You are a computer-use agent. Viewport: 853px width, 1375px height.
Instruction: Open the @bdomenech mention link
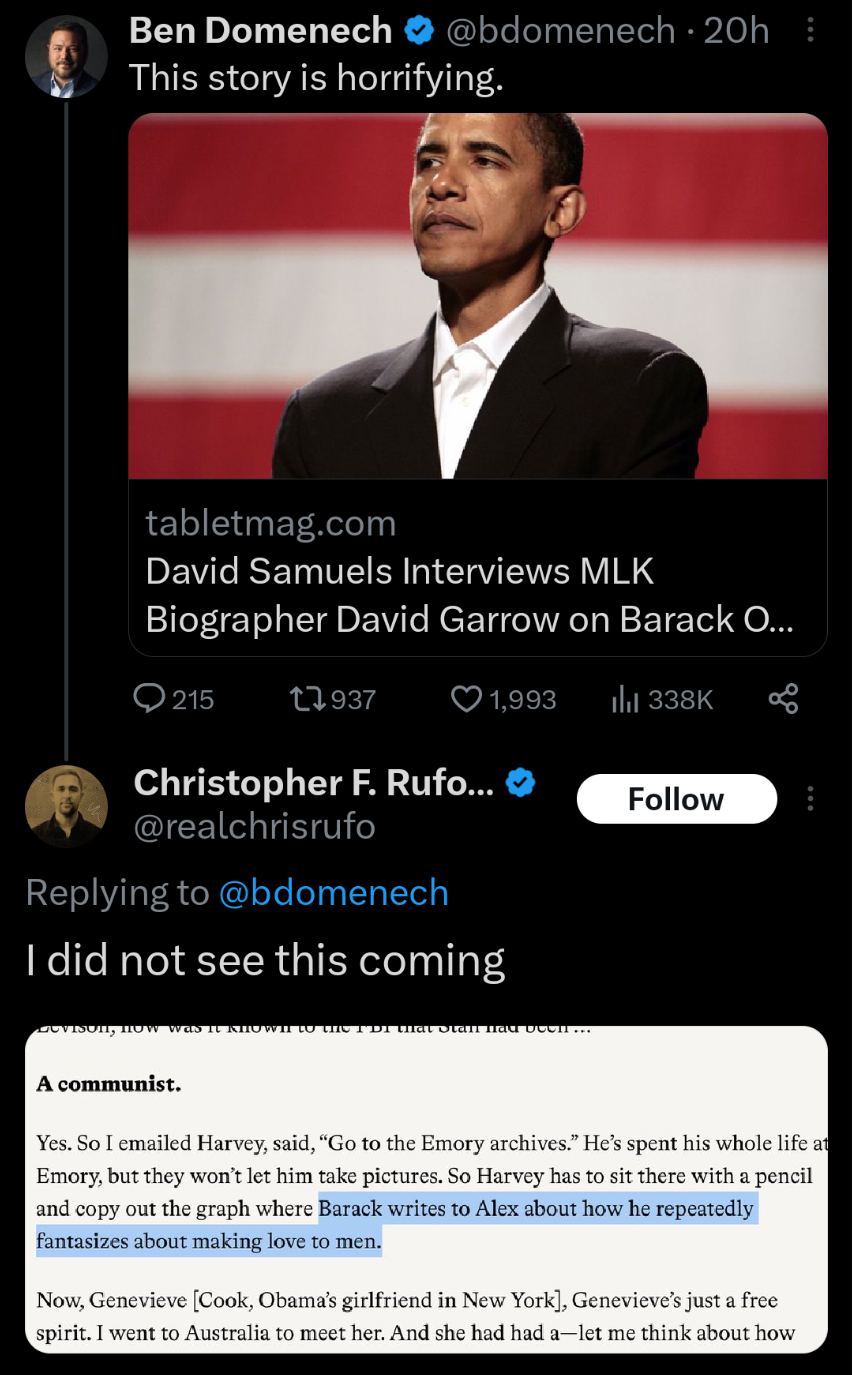click(x=333, y=892)
